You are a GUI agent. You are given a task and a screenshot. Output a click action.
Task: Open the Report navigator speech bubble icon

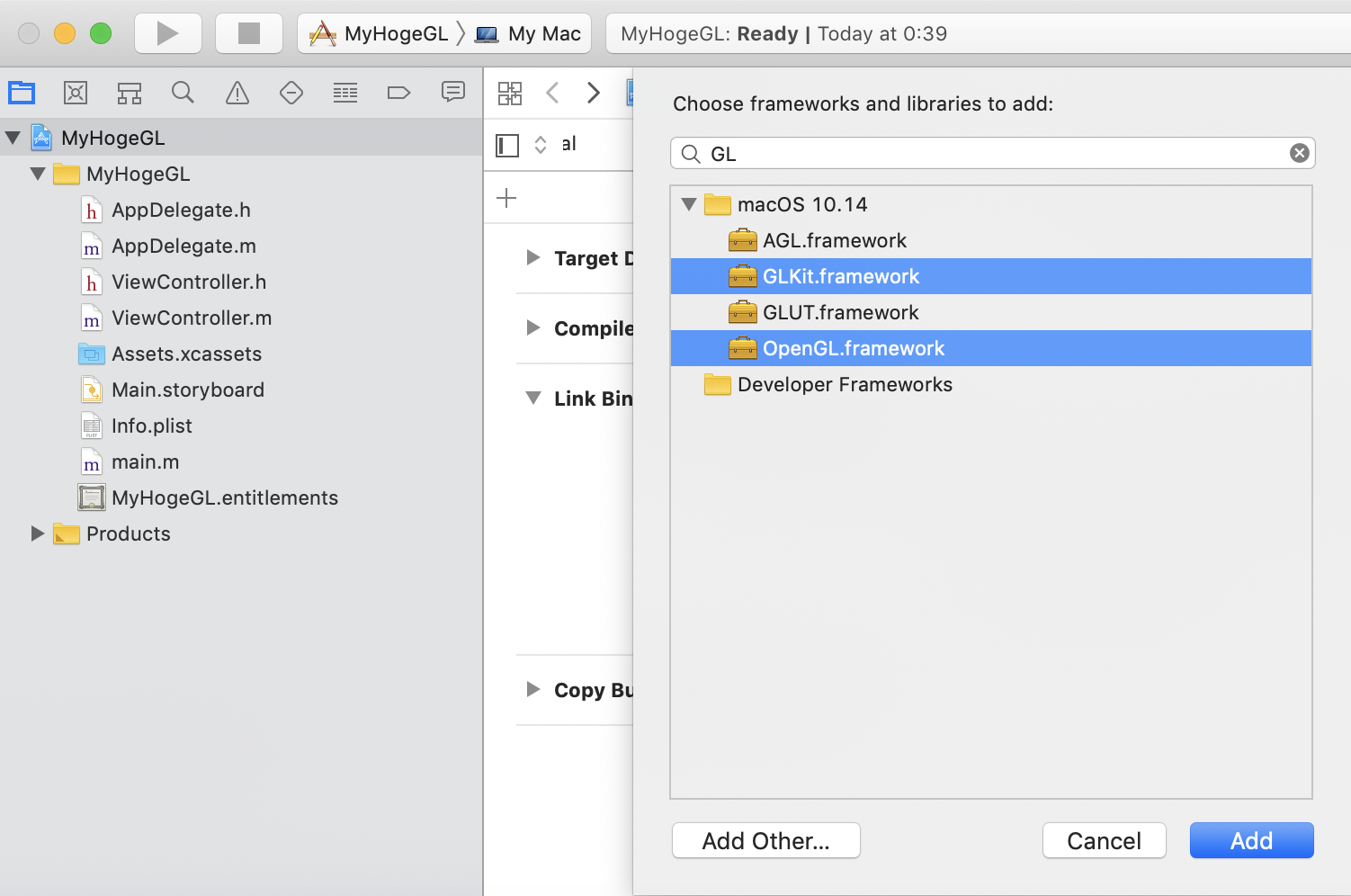click(x=453, y=92)
